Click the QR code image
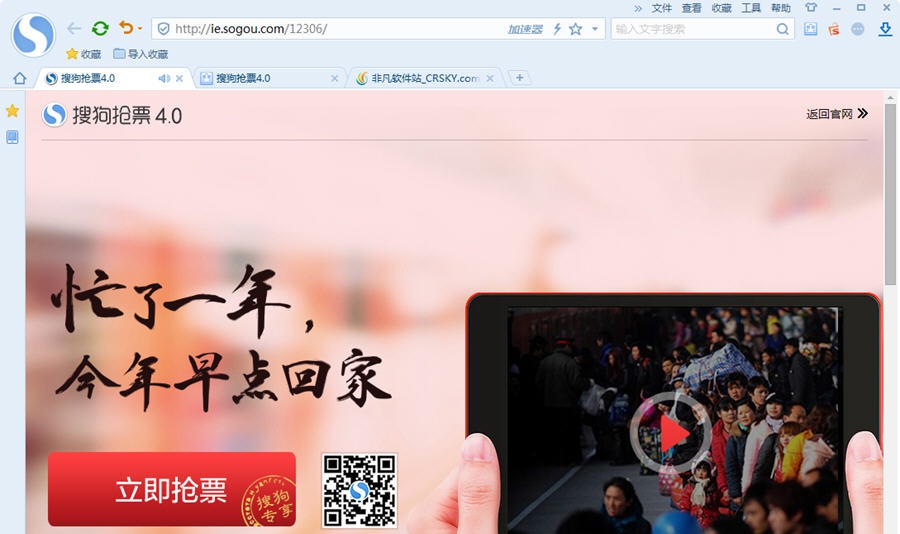 pos(359,490)
